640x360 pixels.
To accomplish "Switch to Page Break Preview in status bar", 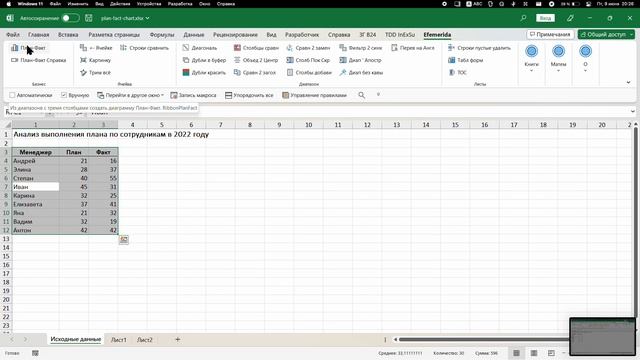I will pos(551,353).
